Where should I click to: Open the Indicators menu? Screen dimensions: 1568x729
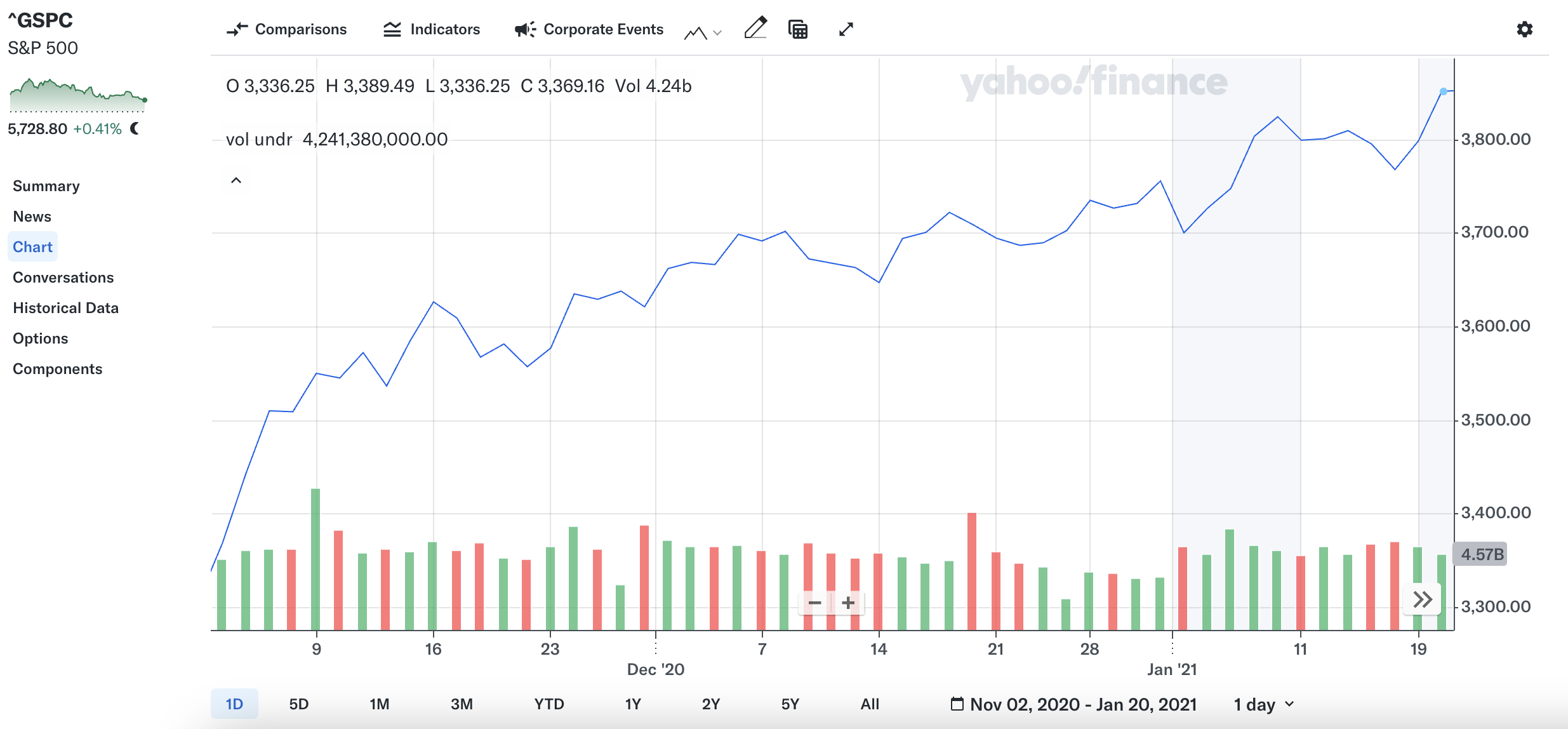[x=432, y=29]
